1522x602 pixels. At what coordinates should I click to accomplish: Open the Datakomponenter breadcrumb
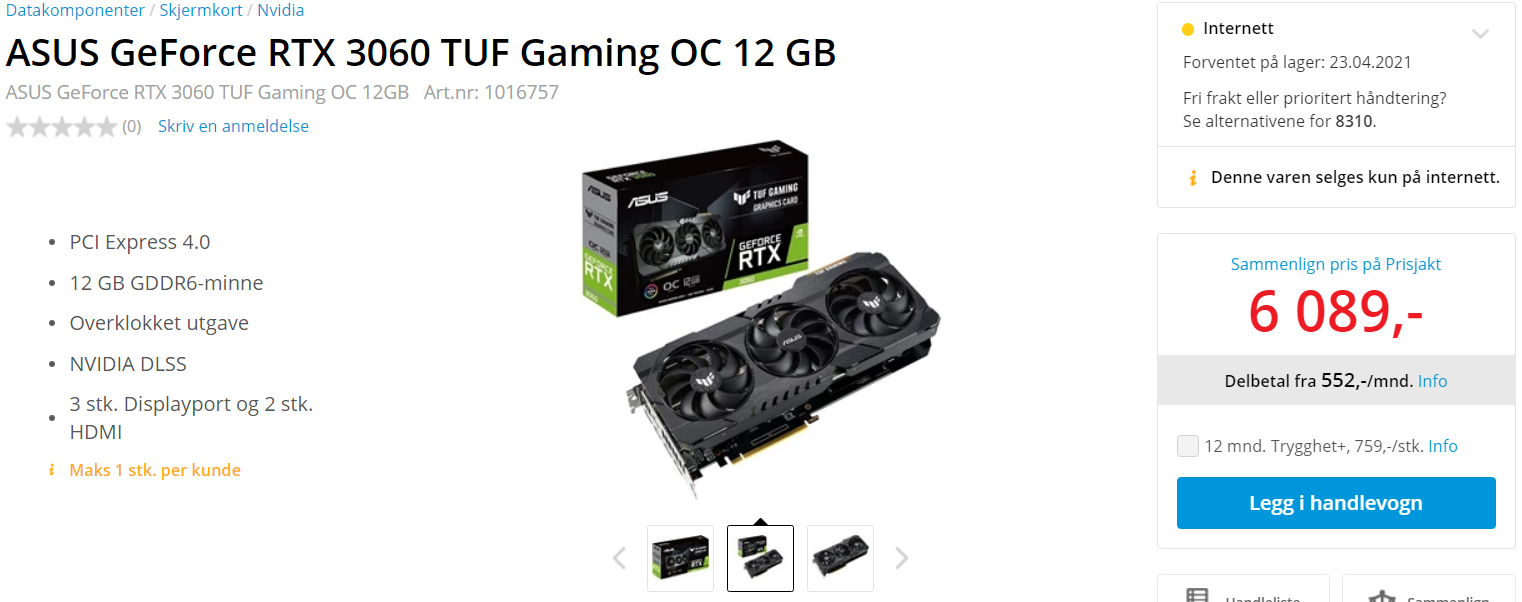coord(75,10)
